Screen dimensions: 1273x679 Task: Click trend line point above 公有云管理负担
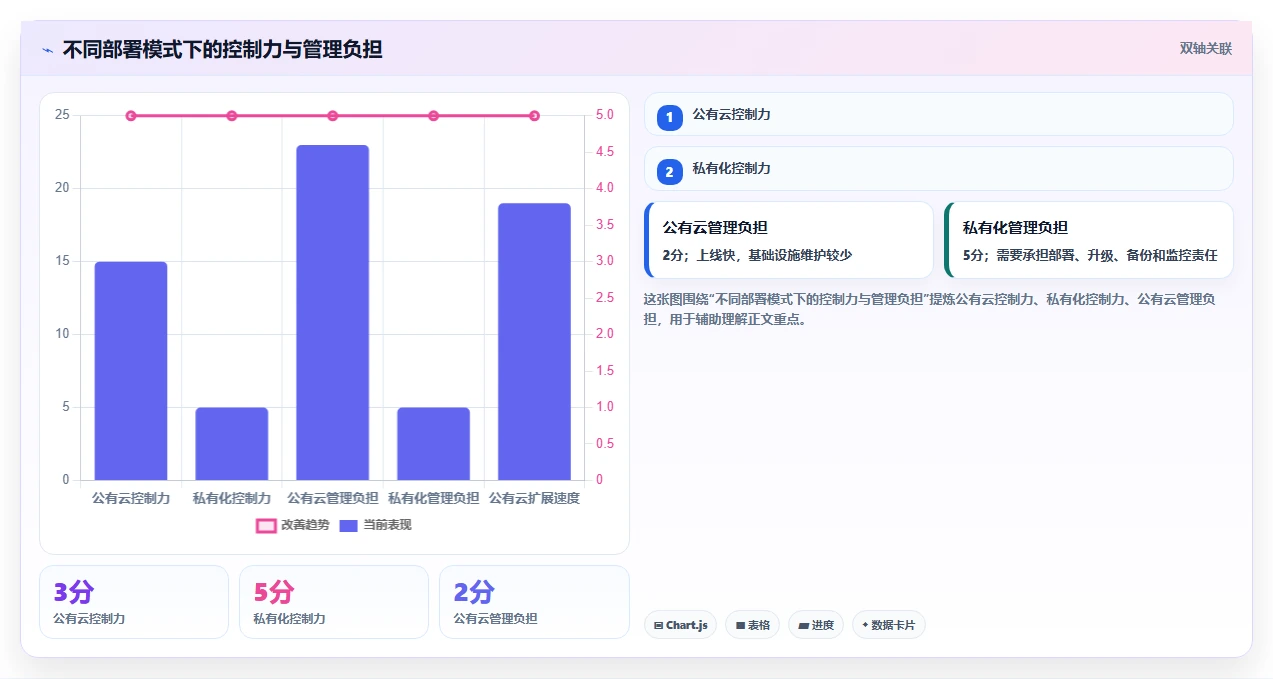333,116
